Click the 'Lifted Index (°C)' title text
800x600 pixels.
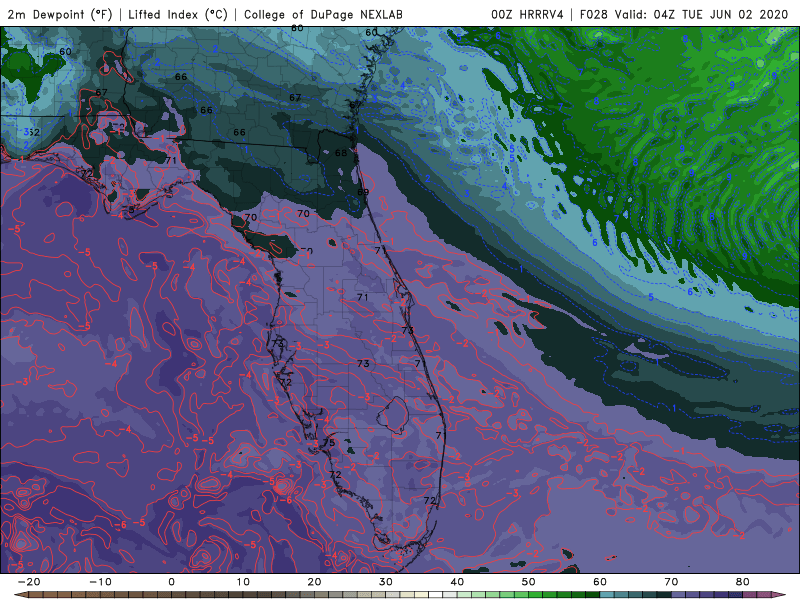178,14
